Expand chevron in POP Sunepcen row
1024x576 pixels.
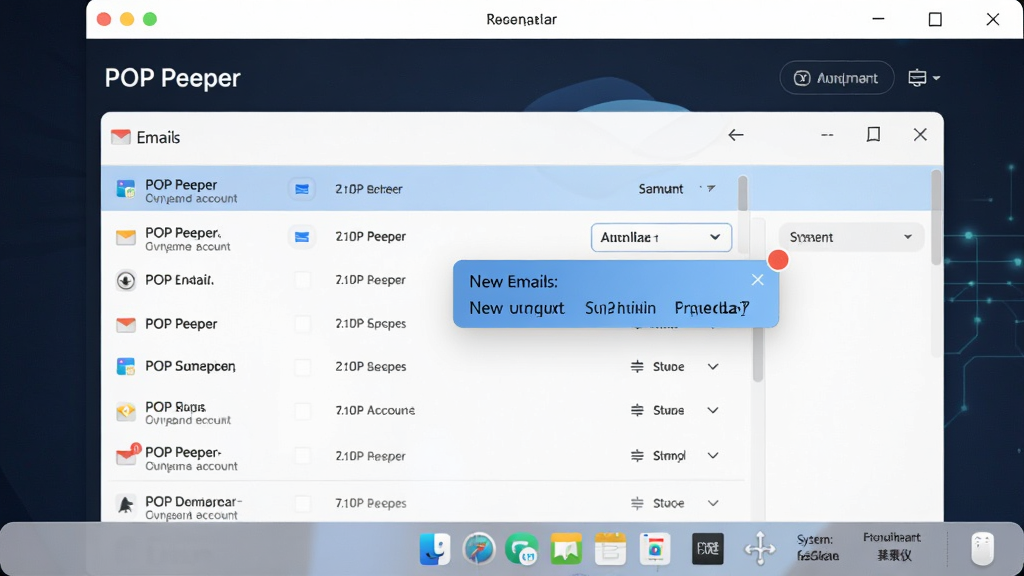[x=713, y=367]
